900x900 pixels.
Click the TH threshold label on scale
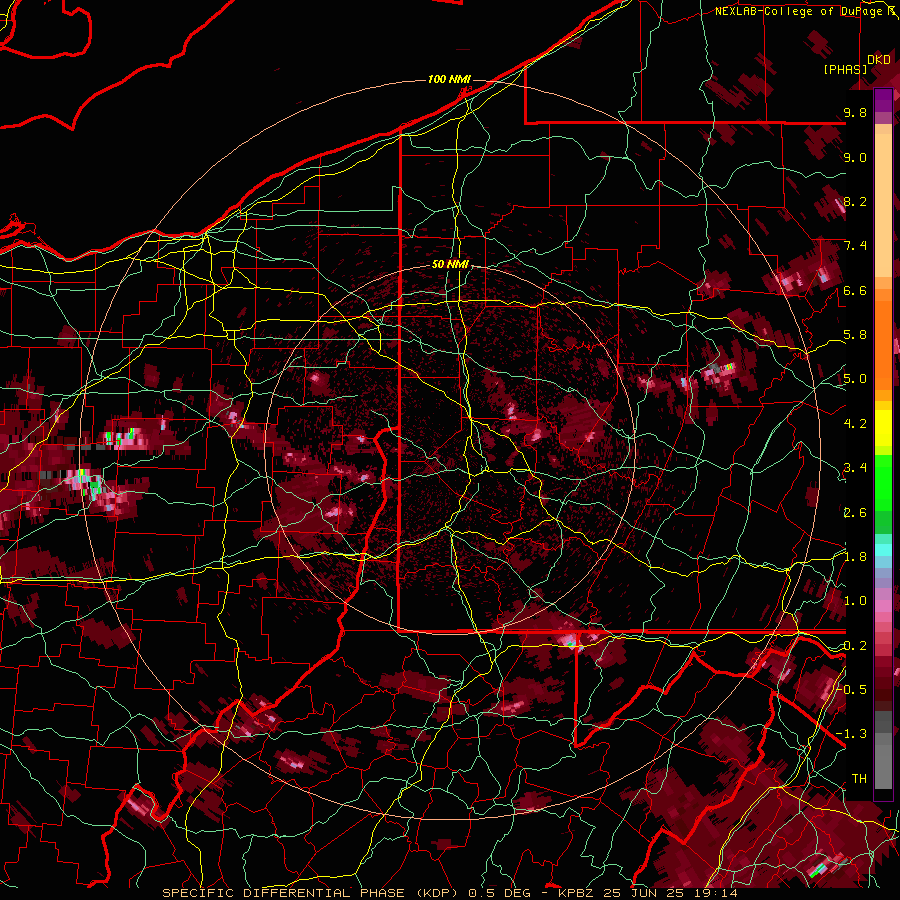click(x=859, y=779)
